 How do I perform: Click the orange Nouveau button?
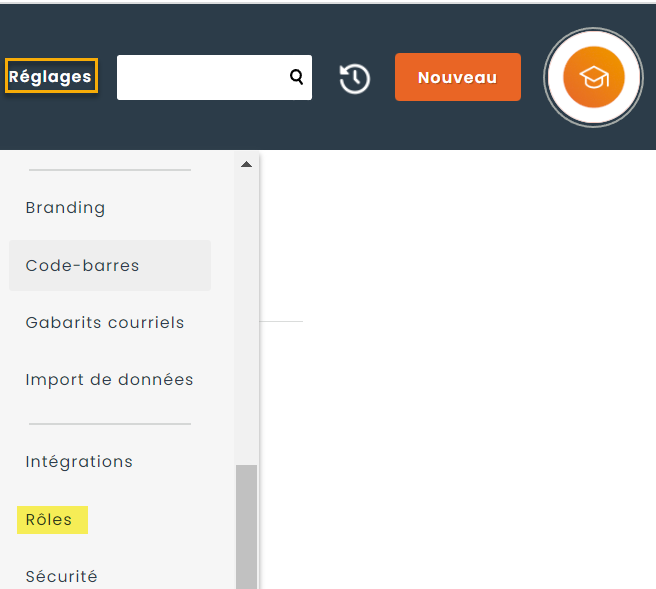tap(457, 77)
